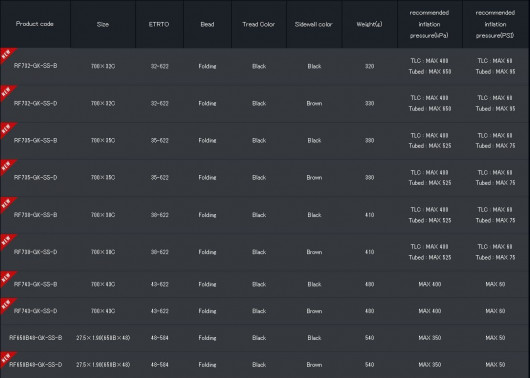
Task: Click the Size column header
Action: coord(103,24)
